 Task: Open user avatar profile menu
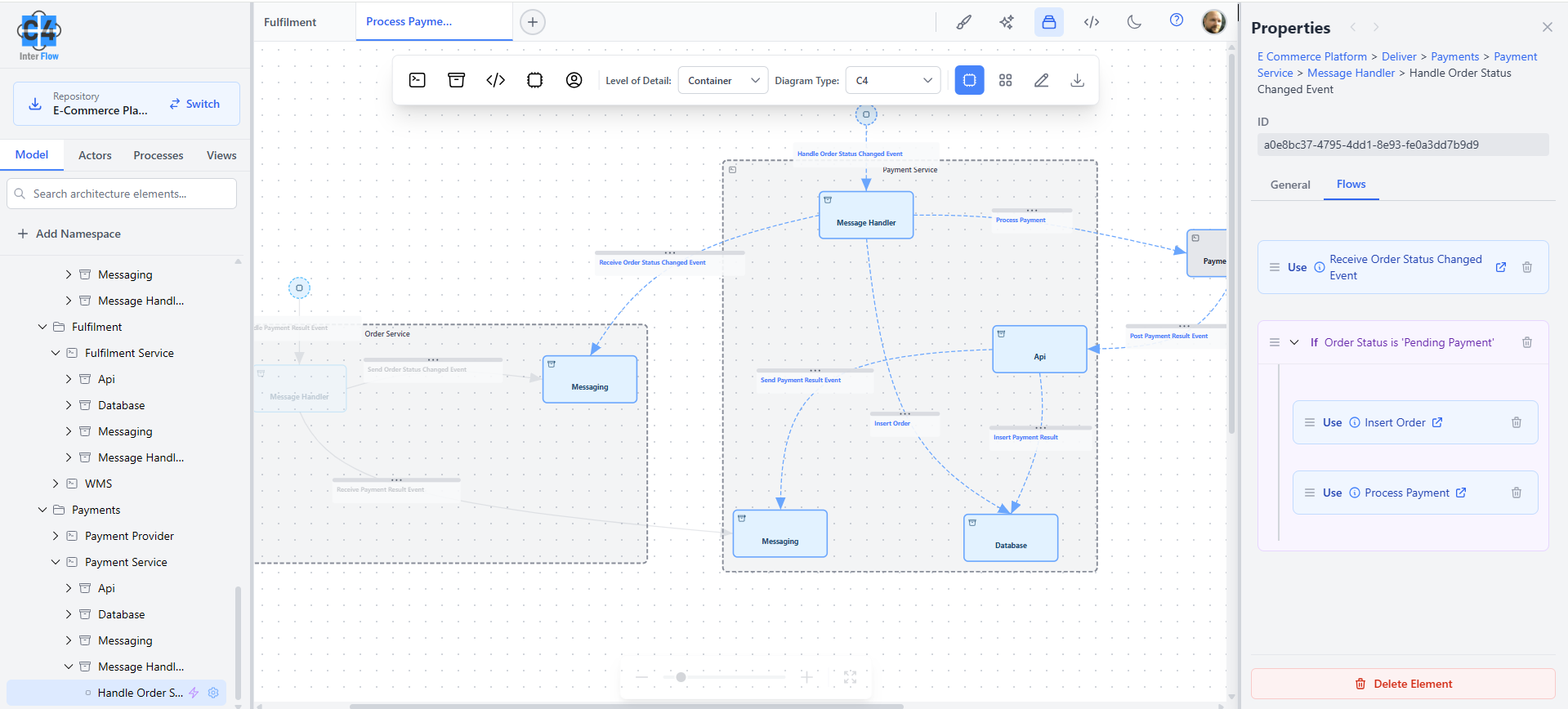tap(1214, 22)
